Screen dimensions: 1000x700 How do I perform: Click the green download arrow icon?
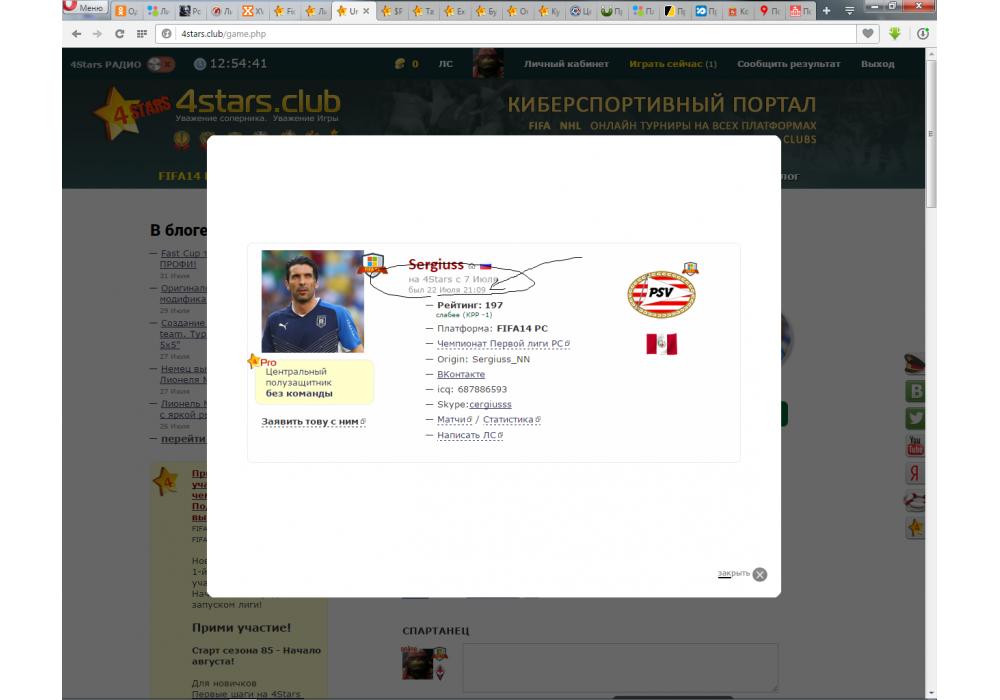coord(895,34)
